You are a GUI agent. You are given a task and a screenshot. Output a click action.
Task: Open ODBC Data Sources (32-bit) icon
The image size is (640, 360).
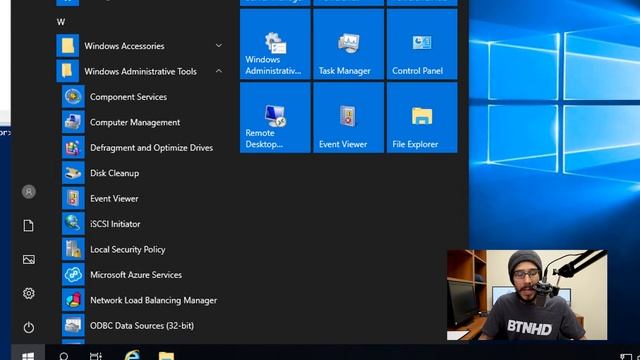pyautogui.click(x=73, y=325)
